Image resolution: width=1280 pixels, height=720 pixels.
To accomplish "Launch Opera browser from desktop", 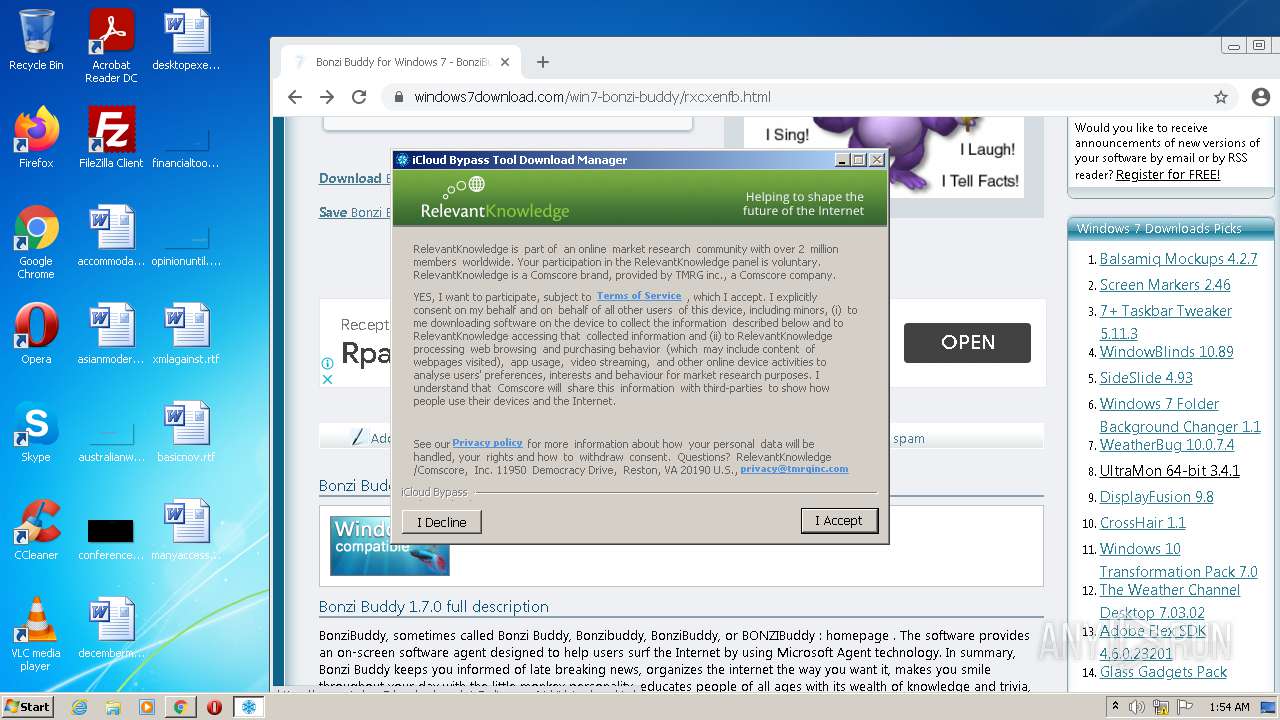I will 36,334.
